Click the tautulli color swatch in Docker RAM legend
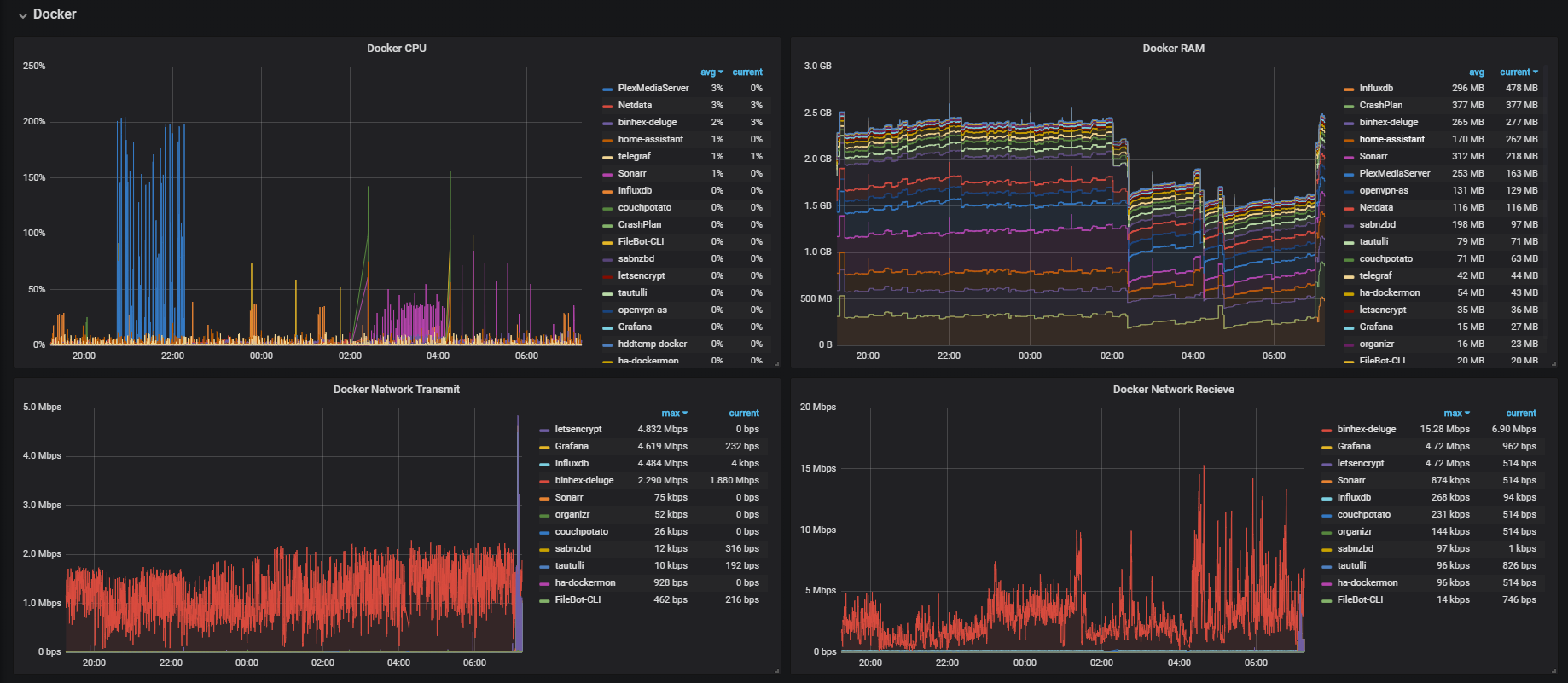1568x683 pixels. click(1349, 243)
